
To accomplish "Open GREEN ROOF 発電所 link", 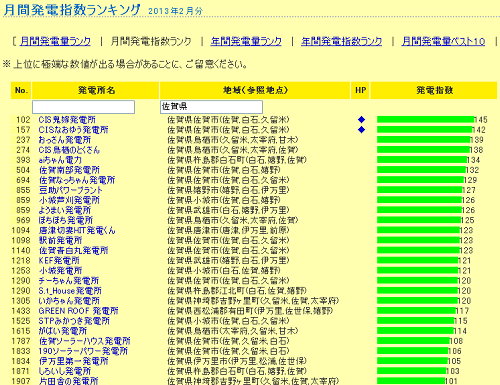I will point(78,311).
